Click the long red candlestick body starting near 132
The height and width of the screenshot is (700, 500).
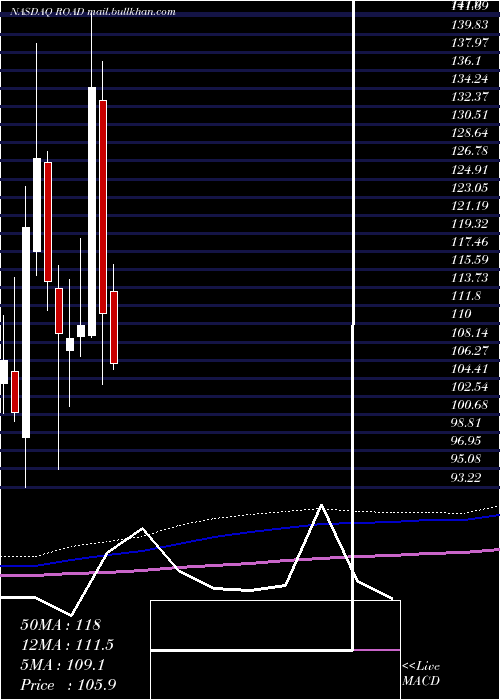[103, 207]
